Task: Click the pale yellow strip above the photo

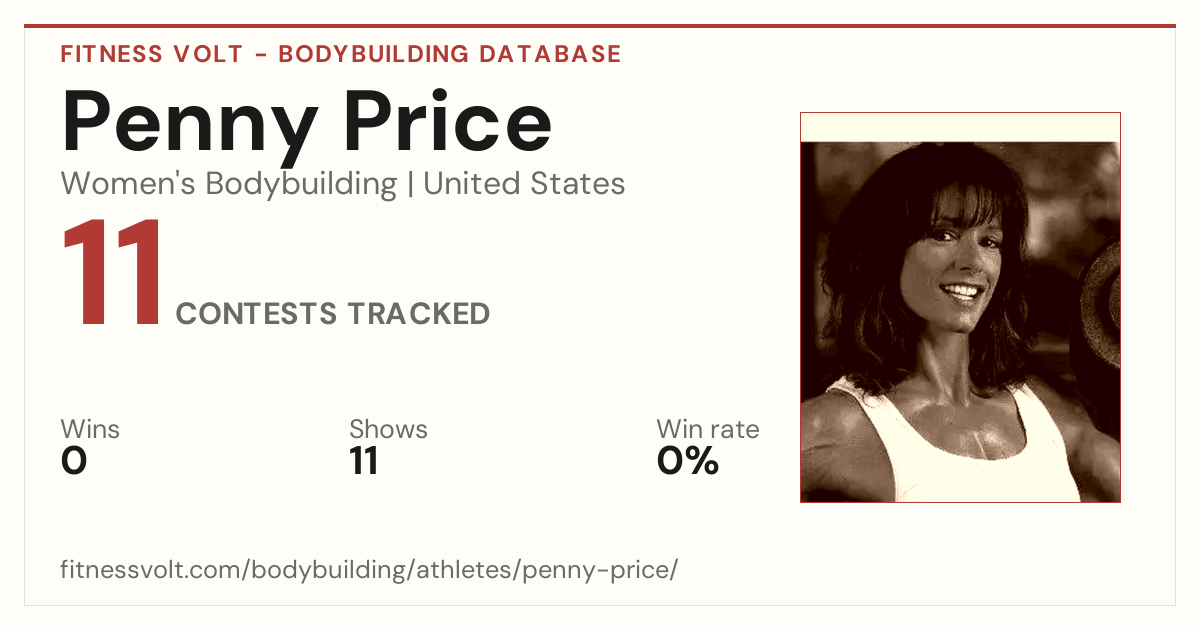Action: 960,127
